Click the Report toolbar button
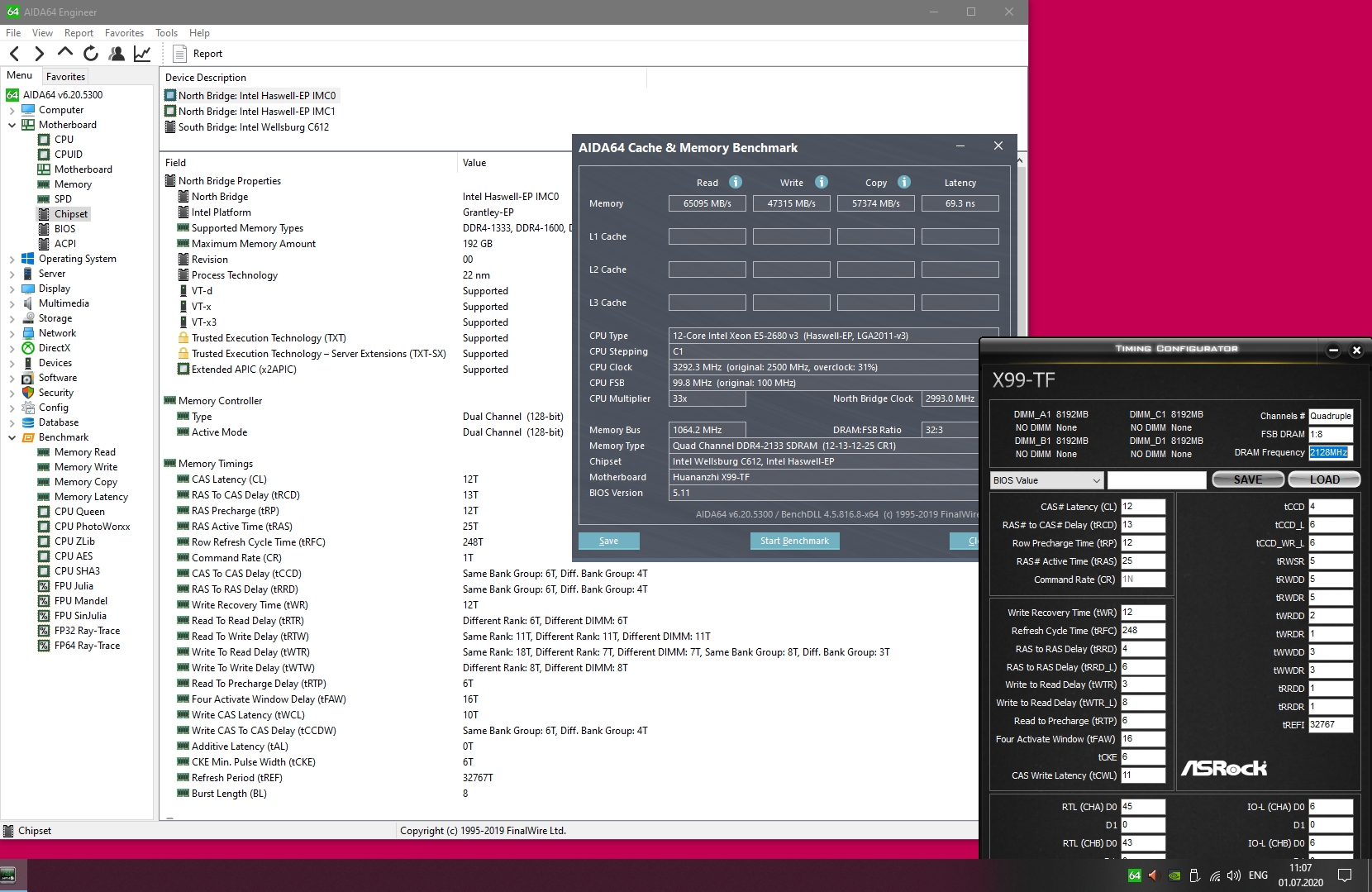Viewport: 1372px width, 892px height. 198,54
